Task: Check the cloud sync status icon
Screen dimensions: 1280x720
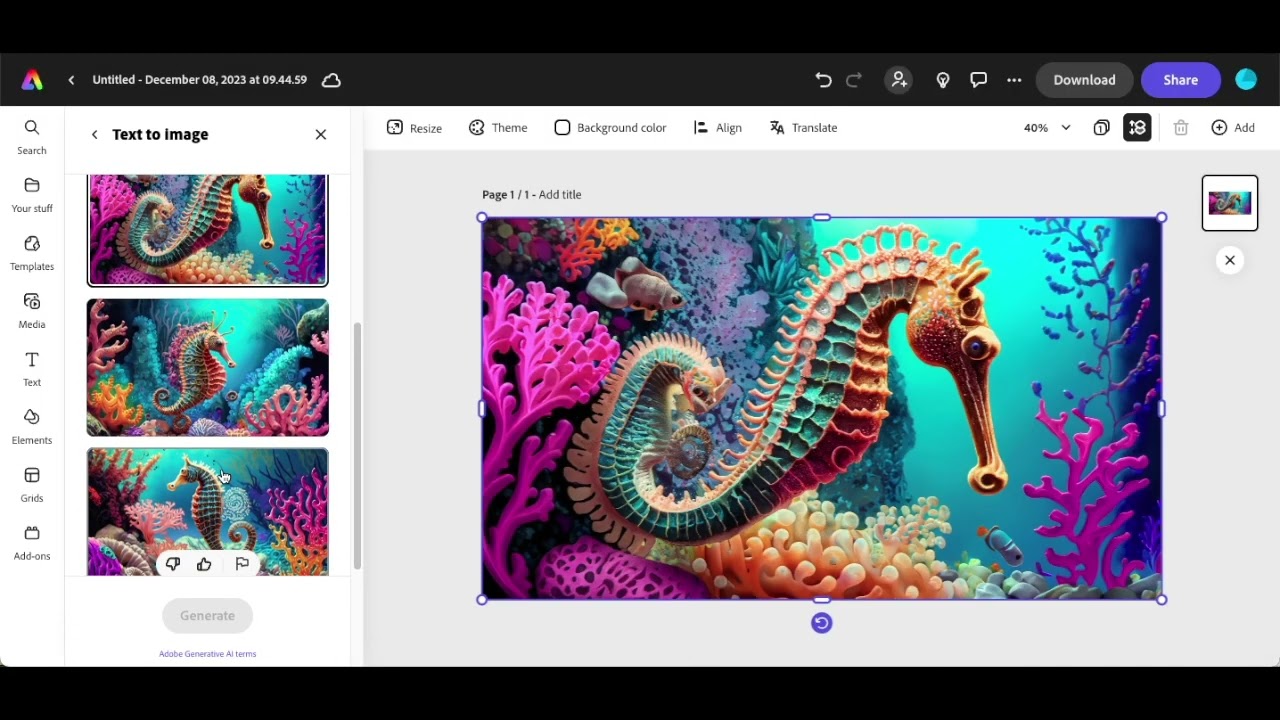Action: point(331,80)
